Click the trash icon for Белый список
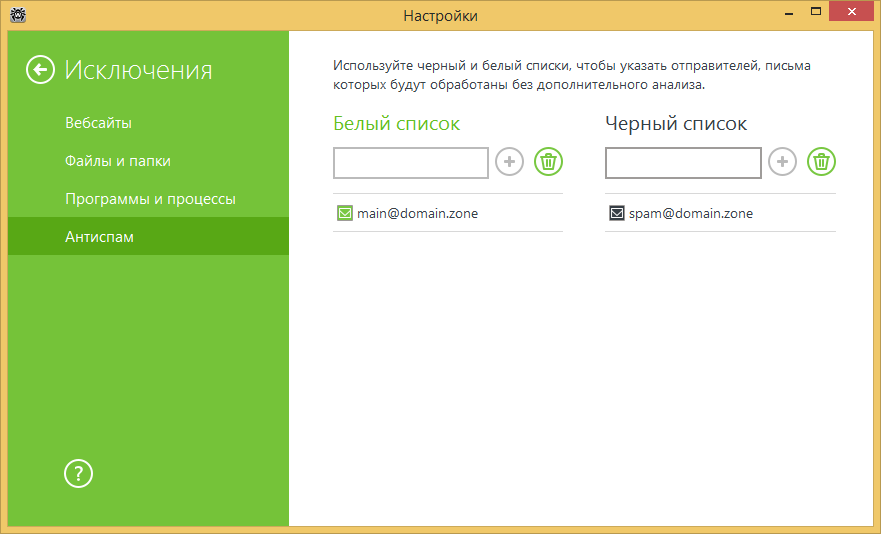Screen dimensions: 881x534 (548, 162)
